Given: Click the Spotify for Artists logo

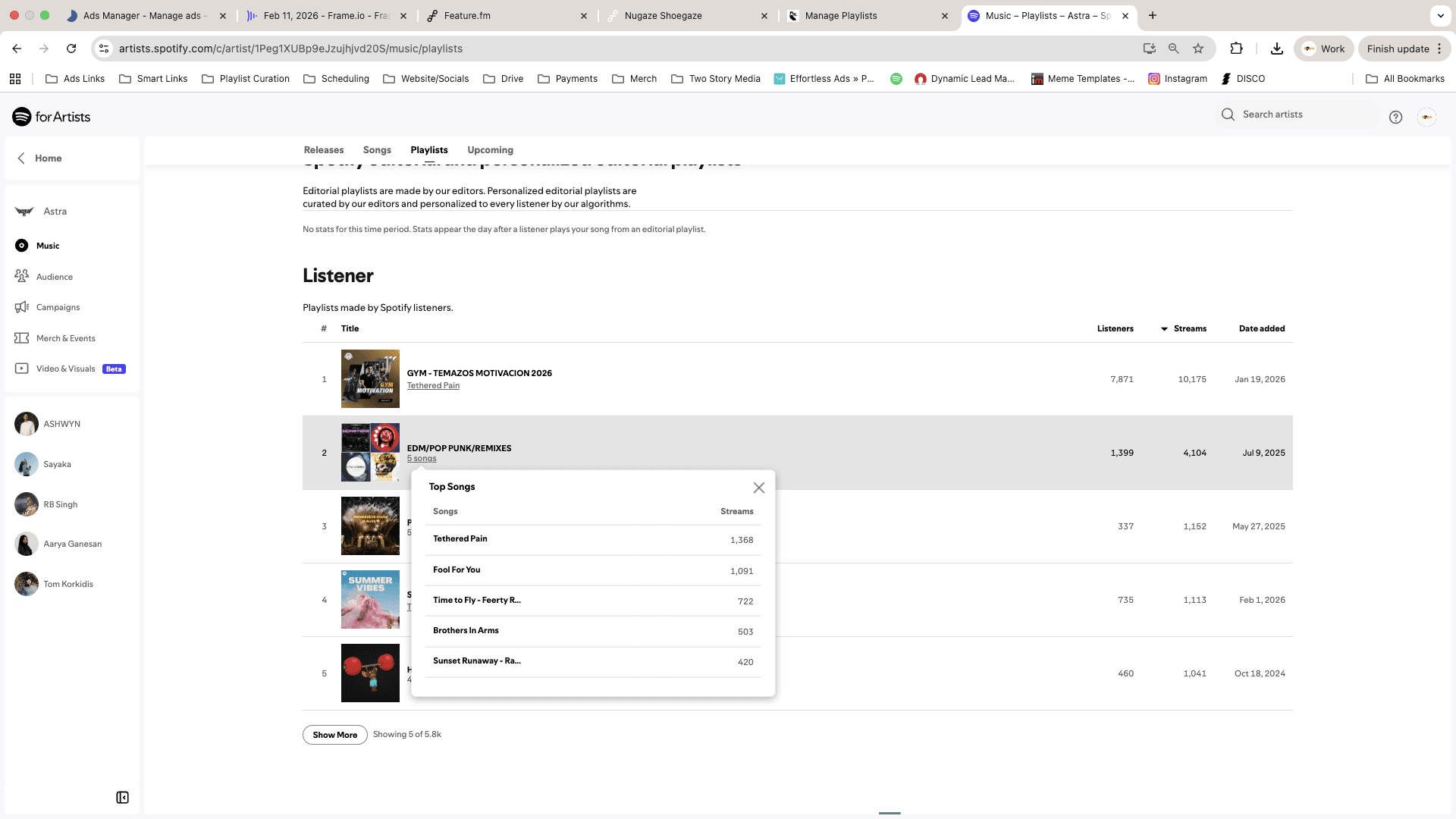Looking at the screenshot, I should 52,117.
